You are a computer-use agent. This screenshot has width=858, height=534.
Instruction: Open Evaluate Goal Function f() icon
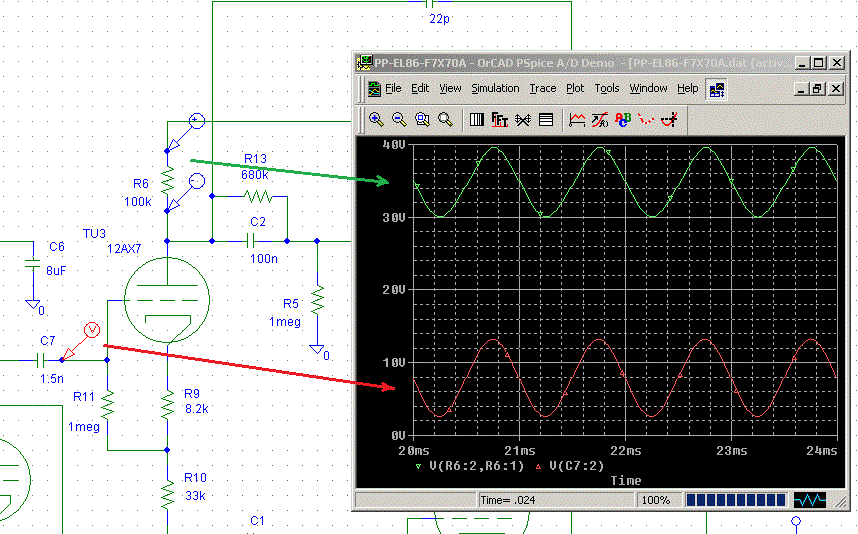click(600, 119)
